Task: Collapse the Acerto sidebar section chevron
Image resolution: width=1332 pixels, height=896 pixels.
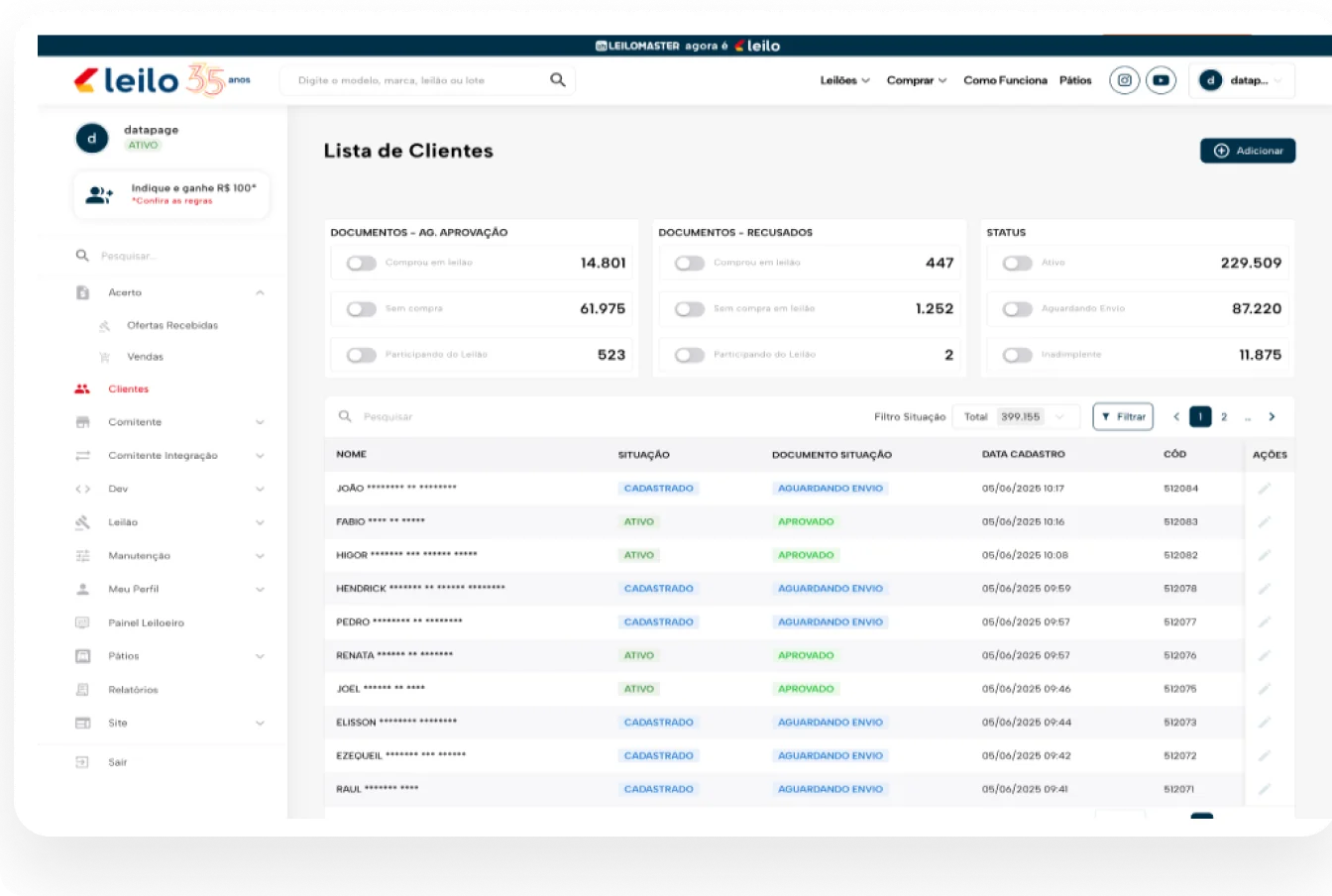Action: point(260,292)
